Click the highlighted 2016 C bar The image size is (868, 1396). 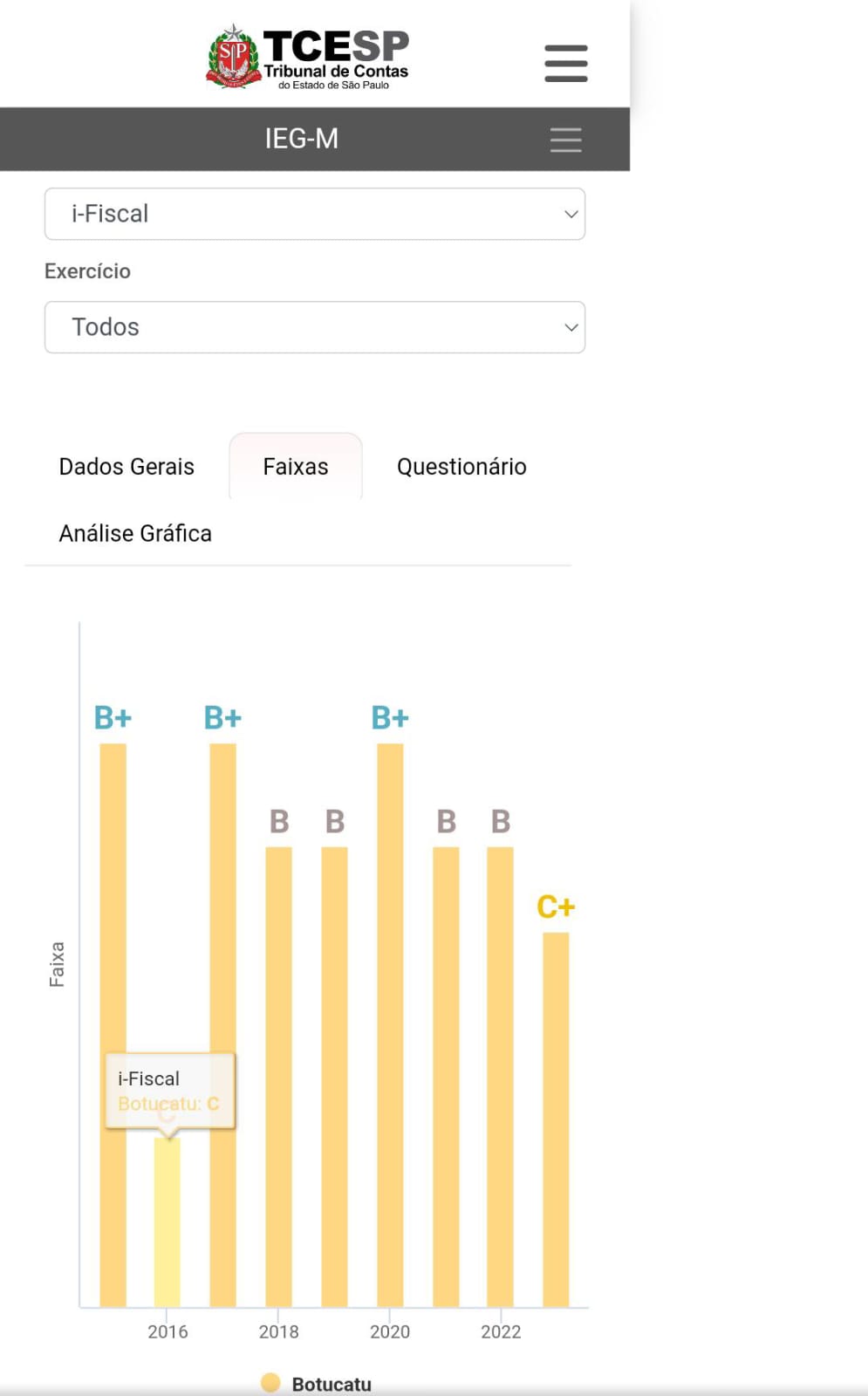pos(167,1221)
